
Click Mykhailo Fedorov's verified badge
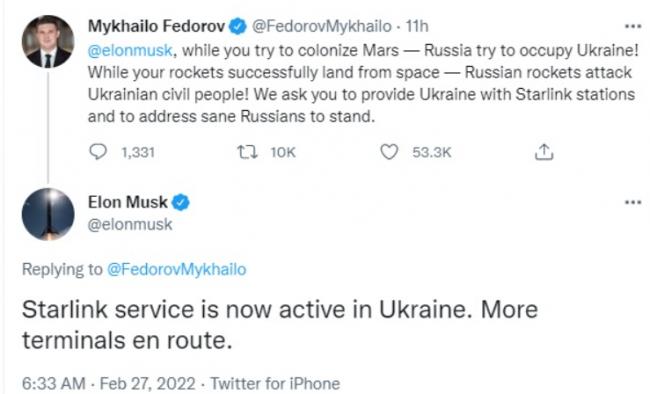(238, 27)
